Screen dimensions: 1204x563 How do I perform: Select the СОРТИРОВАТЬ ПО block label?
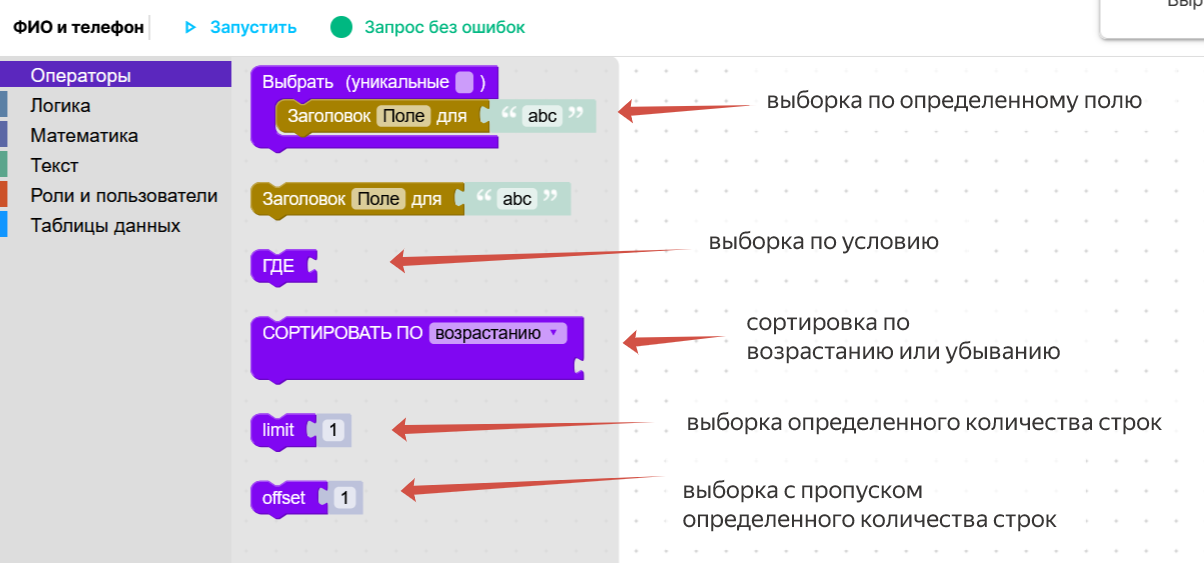(342, 333)
